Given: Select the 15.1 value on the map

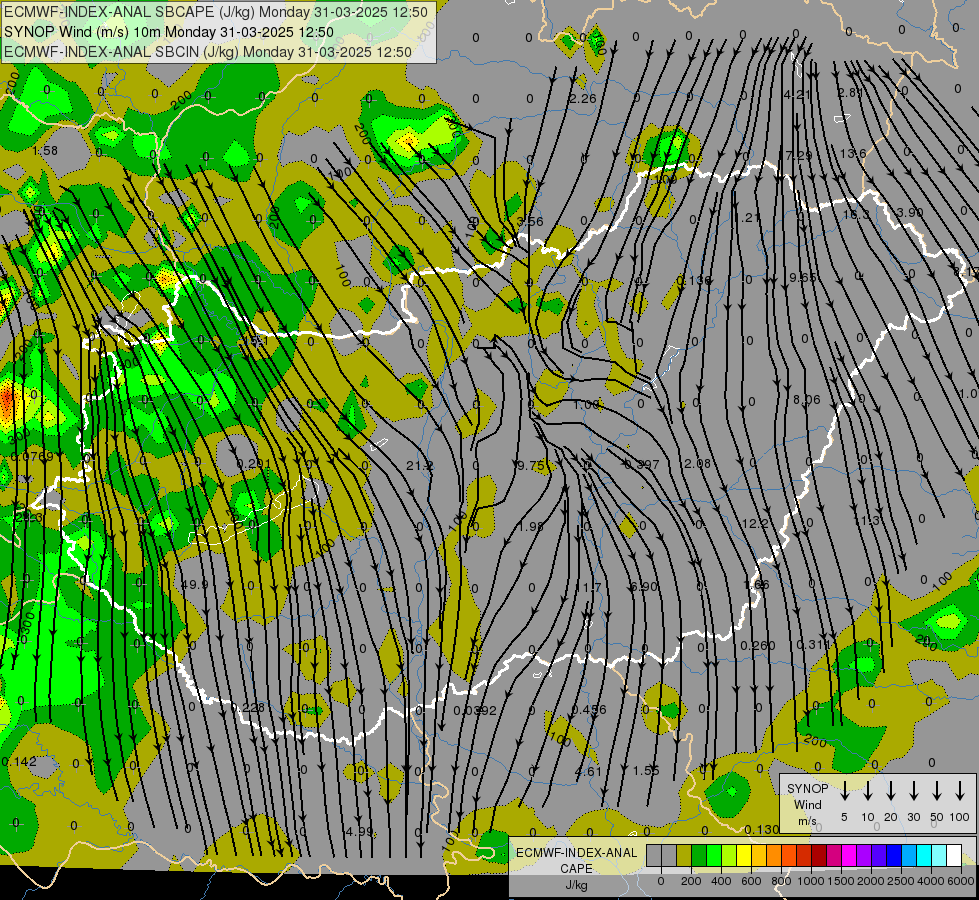Looking at the screenshot, I should (255, 342).
